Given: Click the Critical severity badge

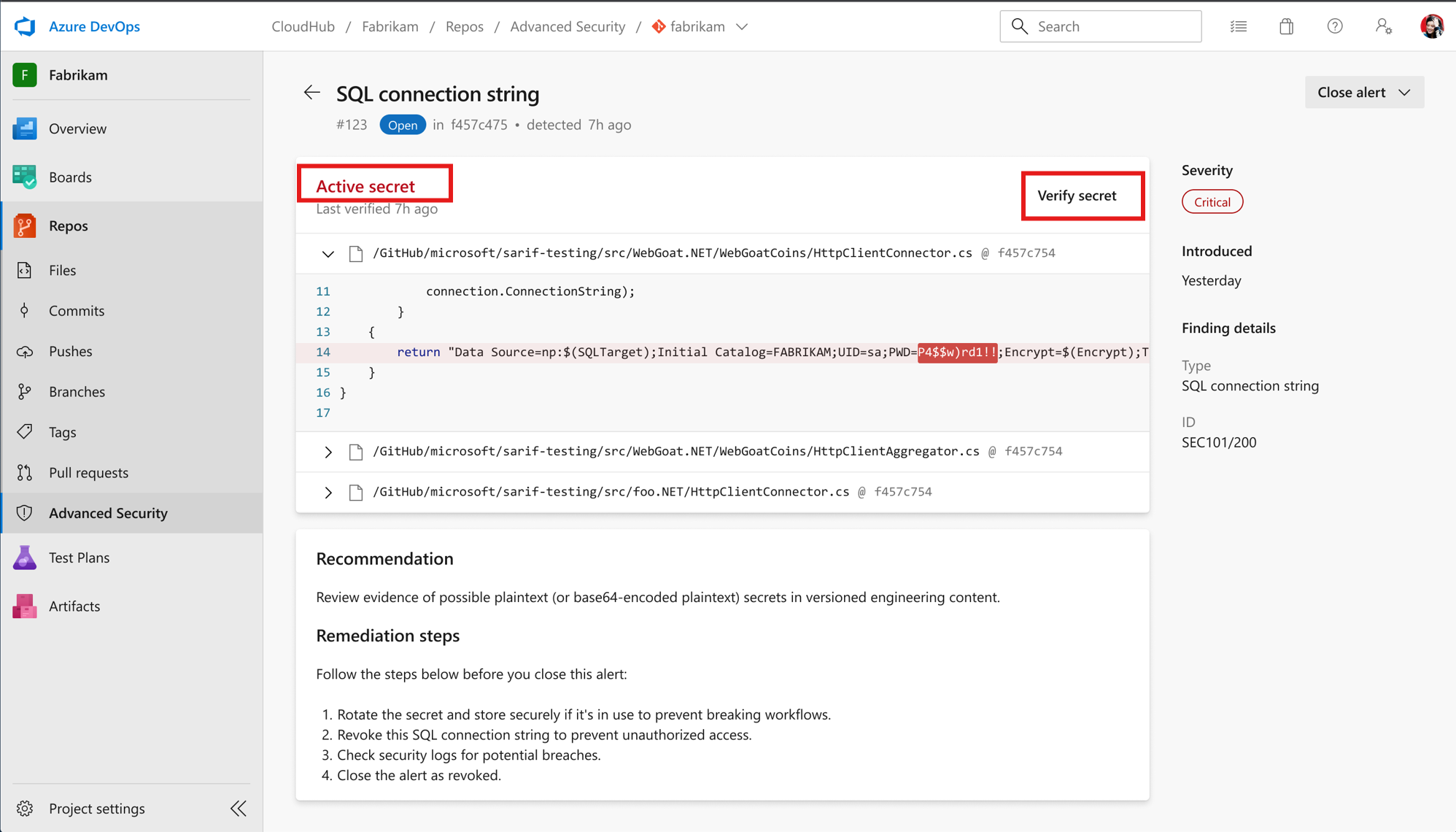Looking at the screenshot, I should [1212, 202].
